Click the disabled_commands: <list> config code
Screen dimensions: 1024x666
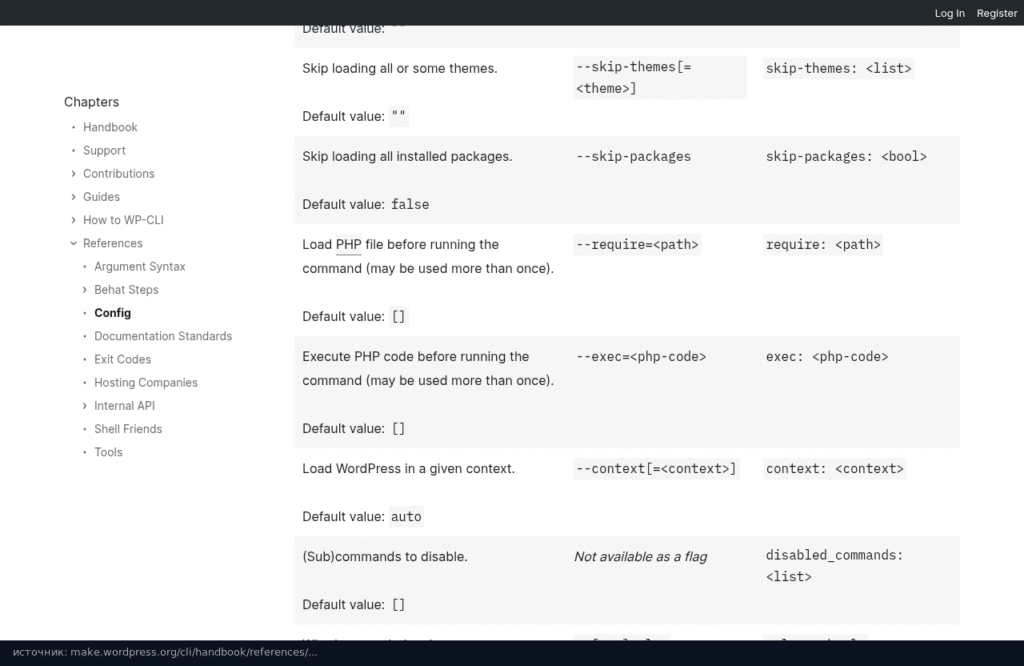tap(834, 565)
